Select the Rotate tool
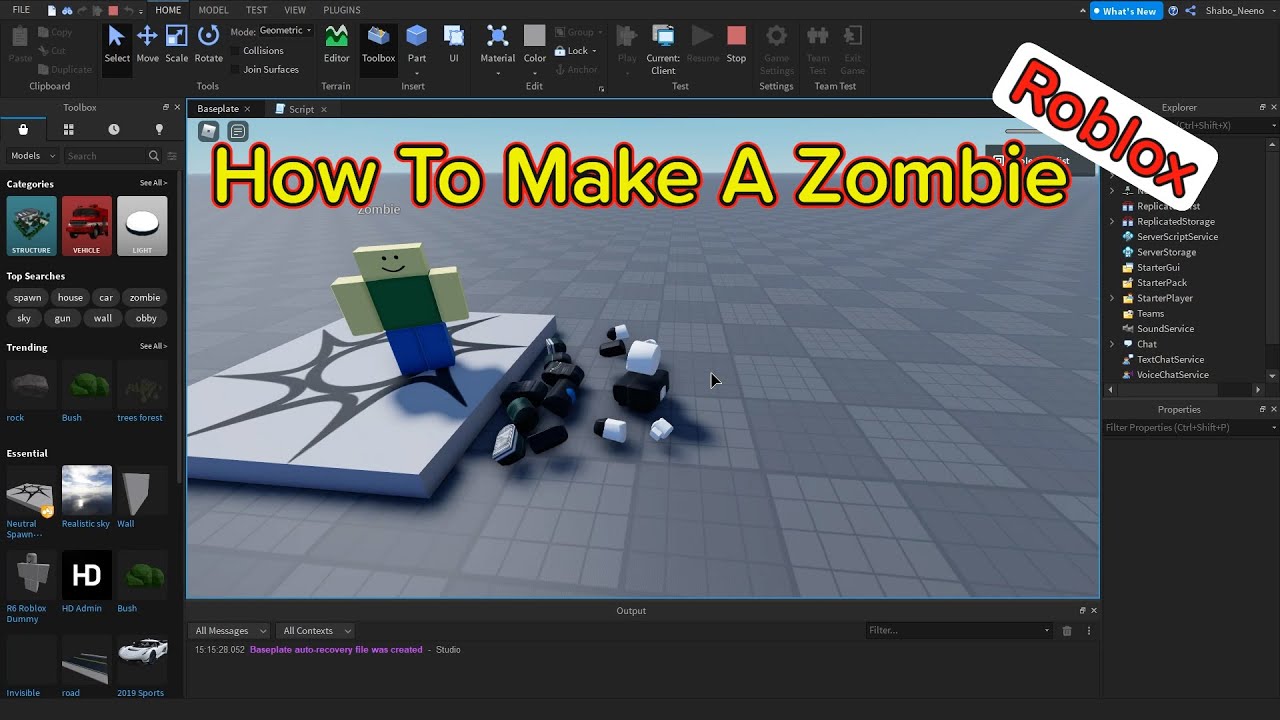This screenshot has height=720, width=1280. point(208,47)
